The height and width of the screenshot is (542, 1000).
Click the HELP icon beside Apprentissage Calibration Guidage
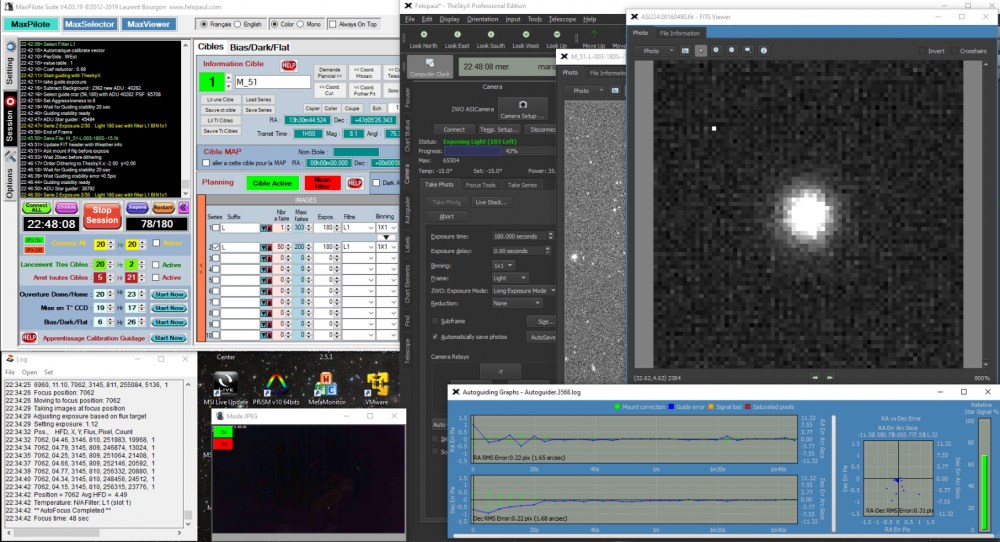click(x=29, y=337)
